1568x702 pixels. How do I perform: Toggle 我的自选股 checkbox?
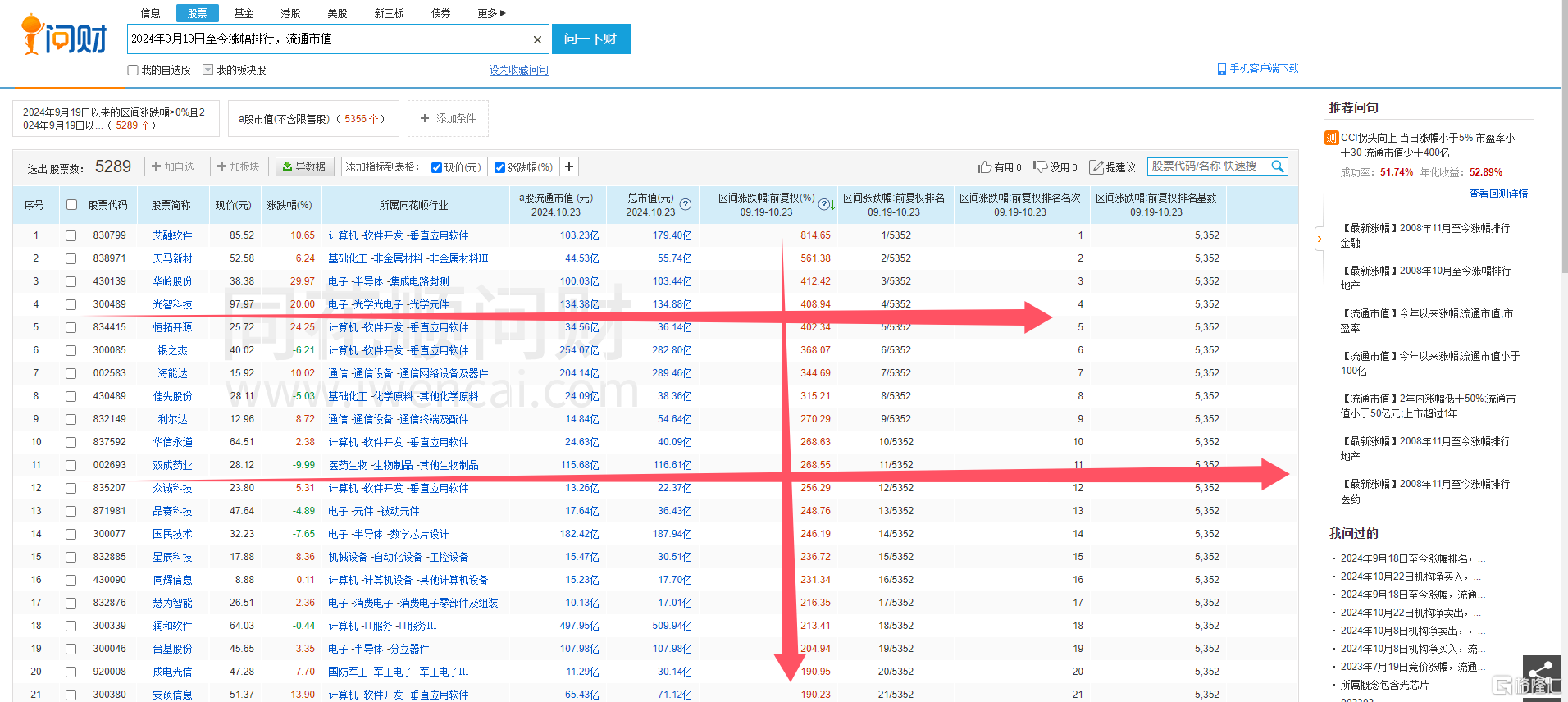[133, 71]
